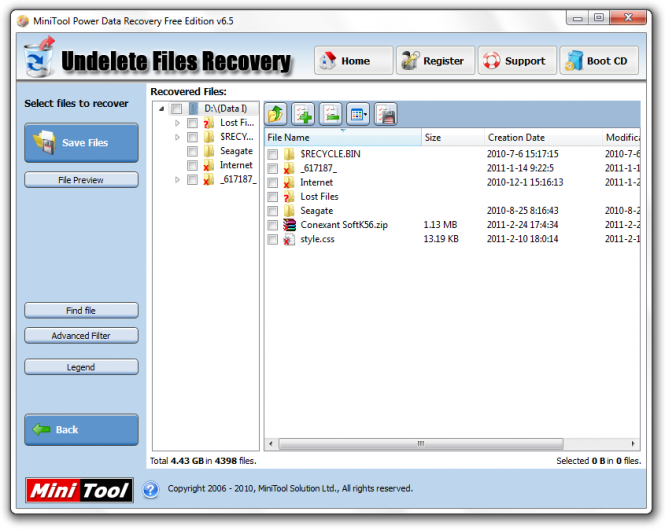
Task: Check the $RECYCLE.BIN checkbox in file list
Action: tap(273, 154)
